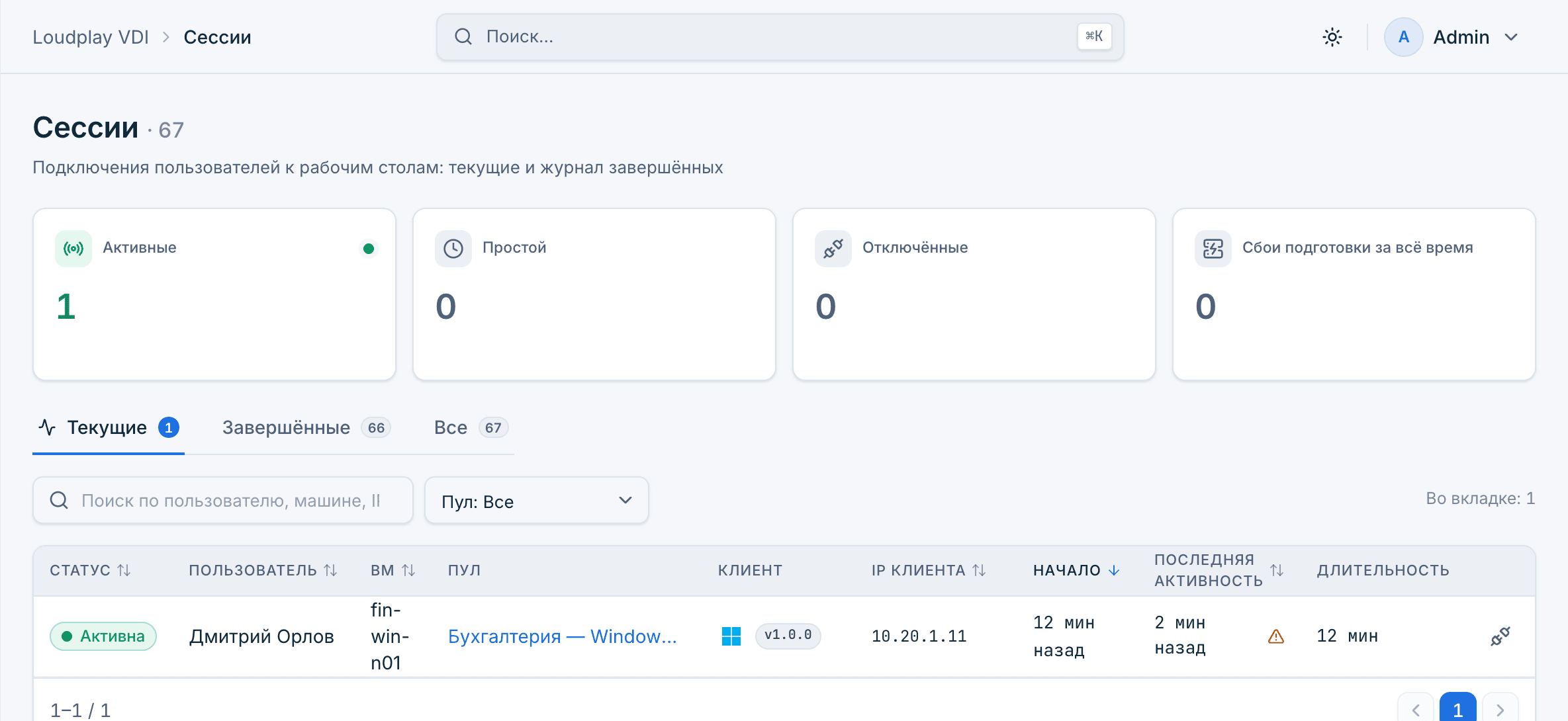This screenshot has width=1568, height=721.
Task: Click the unplug icon on Отключённые card
Action: 833,249
